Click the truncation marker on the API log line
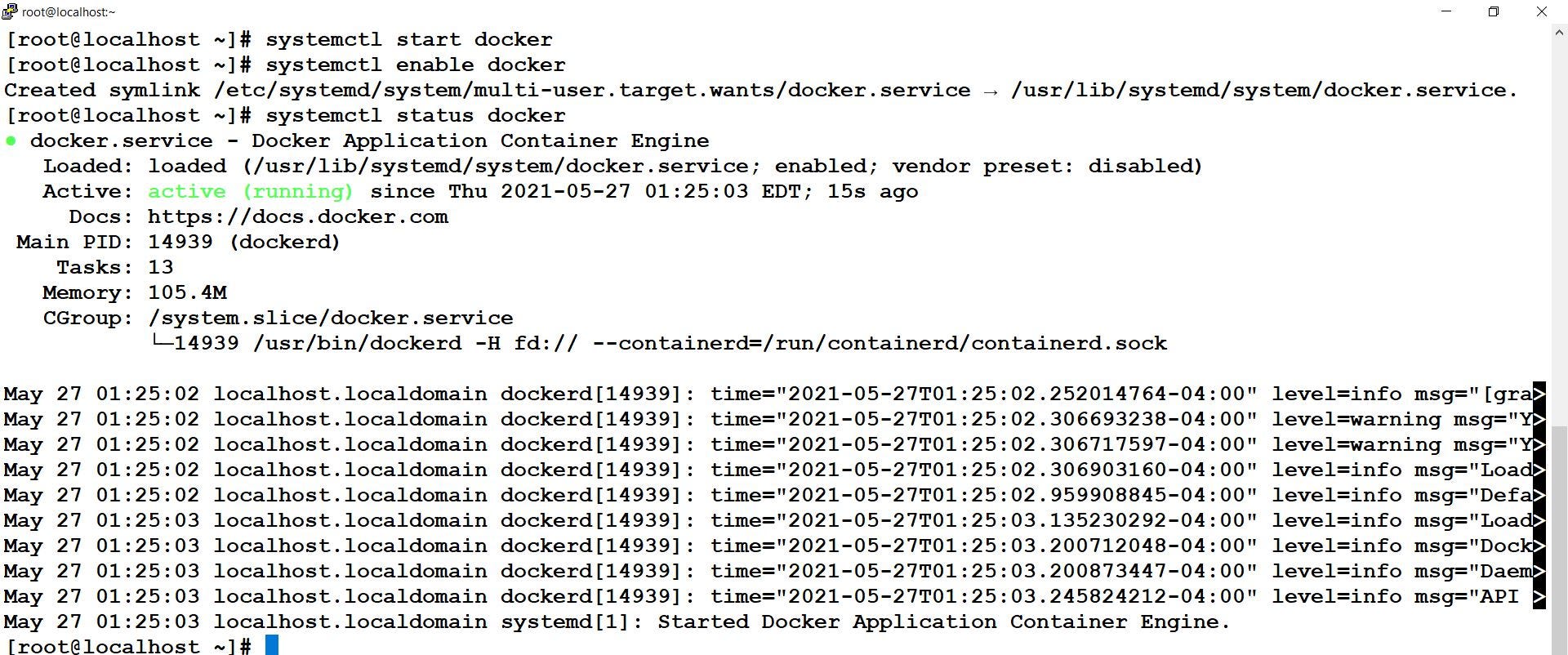This screenshot has width=1568, height=655. [x=1539, y=597]
